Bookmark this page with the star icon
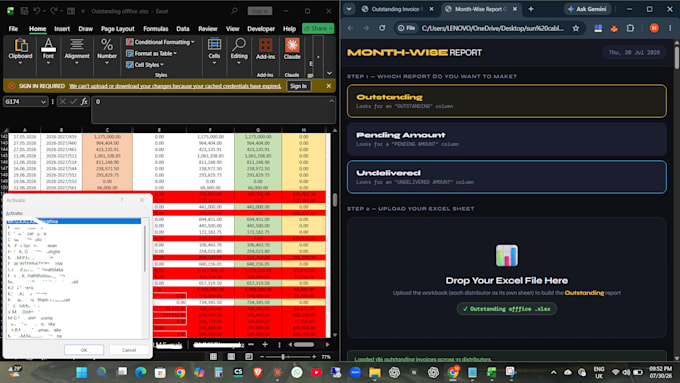Image resolution: width=680 pixels, height=383 pixels. (x=575, y=28)
